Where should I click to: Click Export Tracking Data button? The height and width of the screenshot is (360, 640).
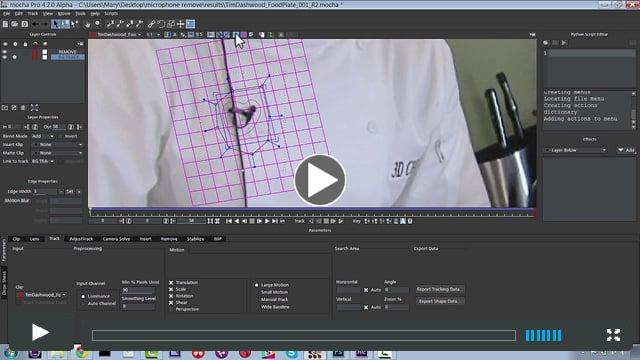click(x=440, y=289)
